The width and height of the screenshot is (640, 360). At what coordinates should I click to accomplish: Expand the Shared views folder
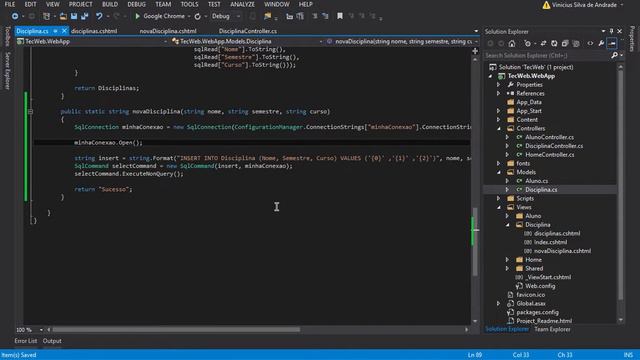[507, 268]
